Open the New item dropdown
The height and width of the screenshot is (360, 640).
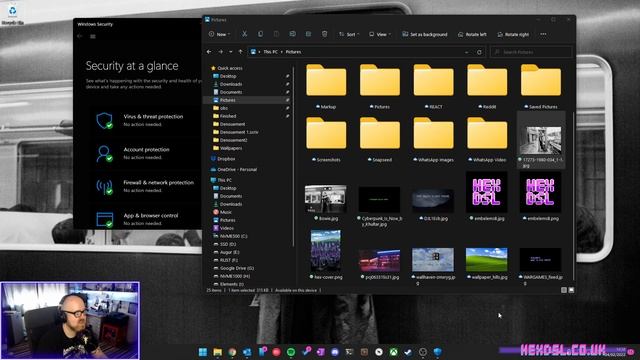tap(220, 34)
